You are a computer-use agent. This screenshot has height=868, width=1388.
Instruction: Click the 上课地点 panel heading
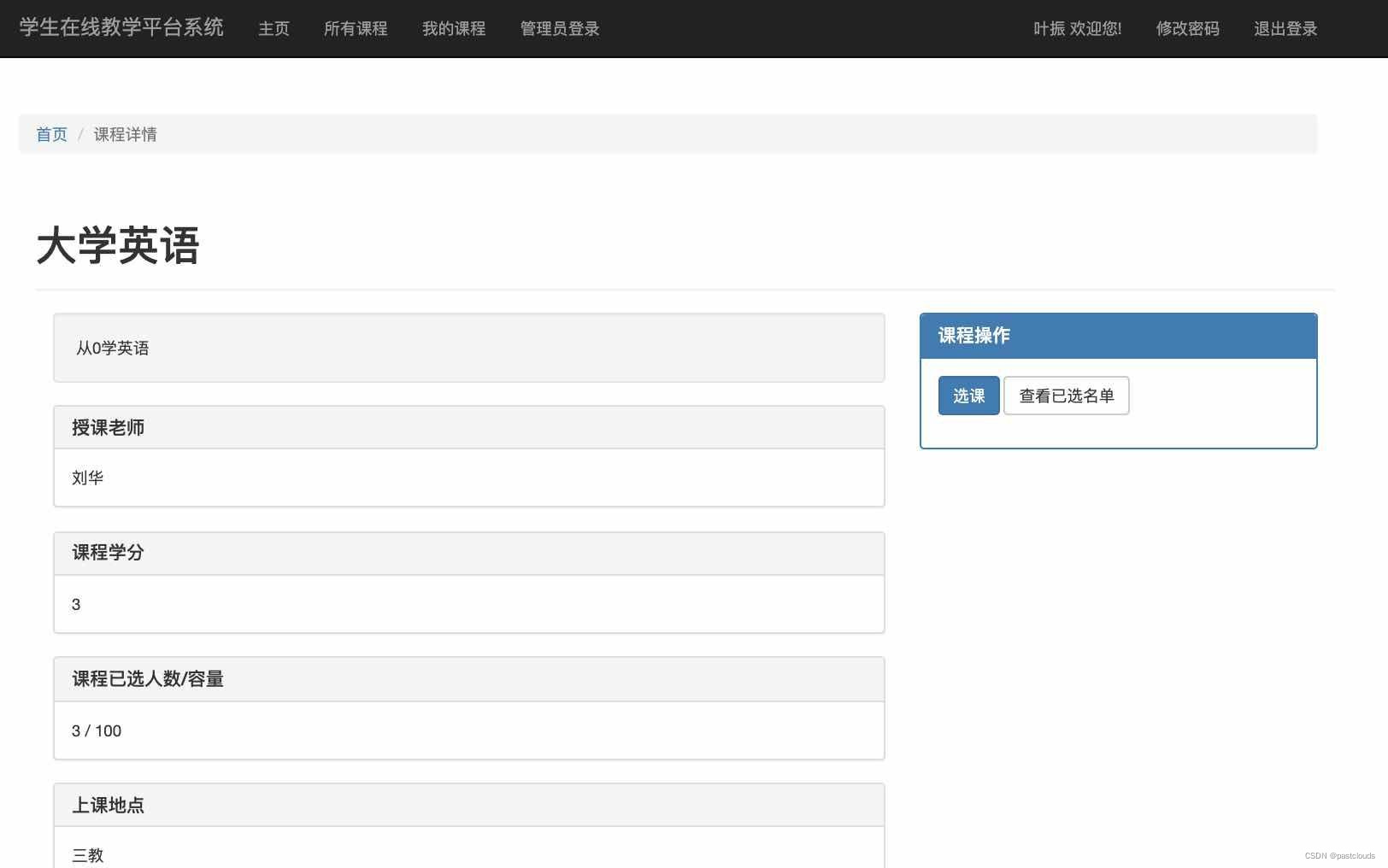[x=469, y=806]
